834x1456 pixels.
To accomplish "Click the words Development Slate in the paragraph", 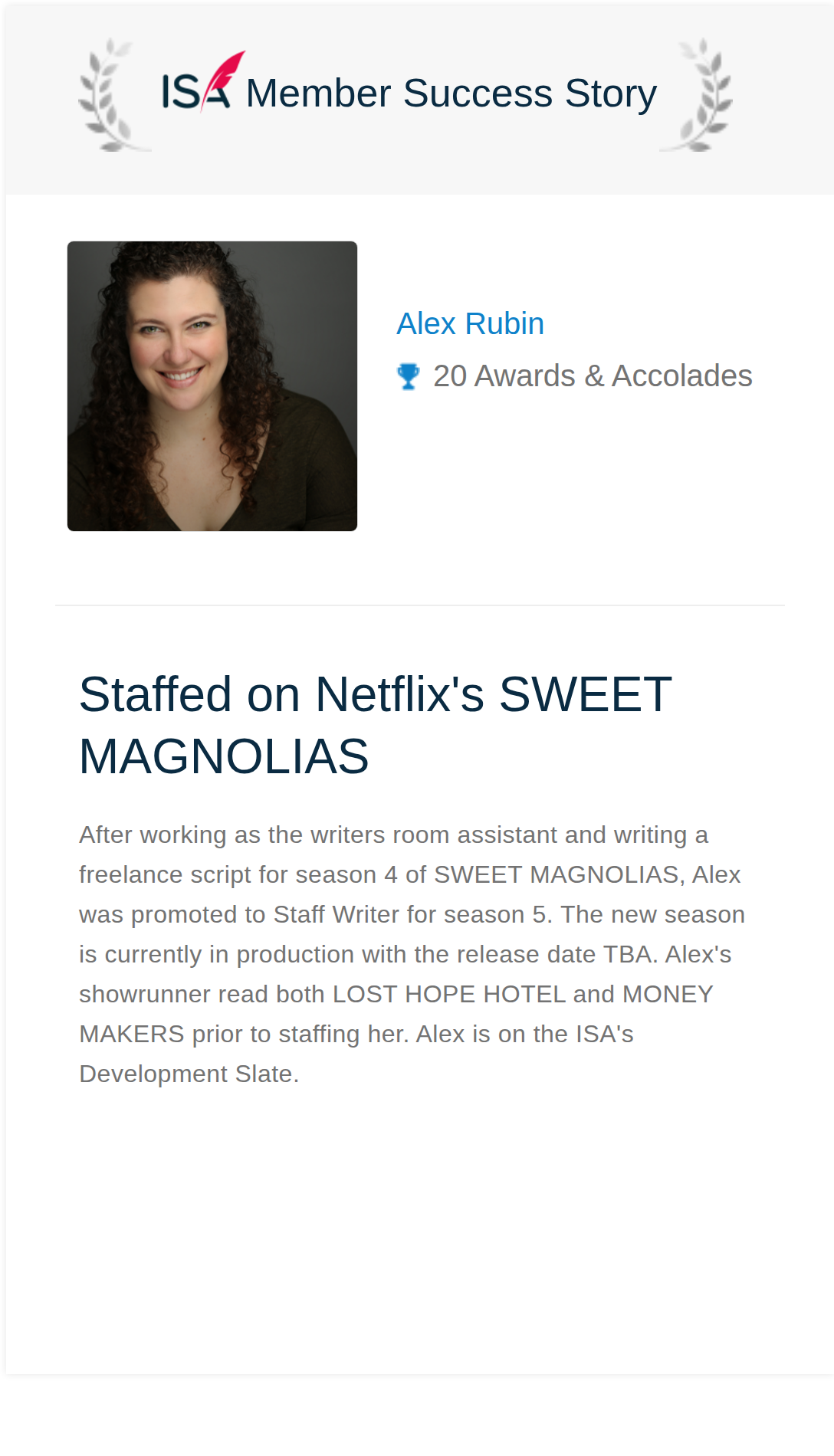I will pyautogui.click(x=186, y=1074).
